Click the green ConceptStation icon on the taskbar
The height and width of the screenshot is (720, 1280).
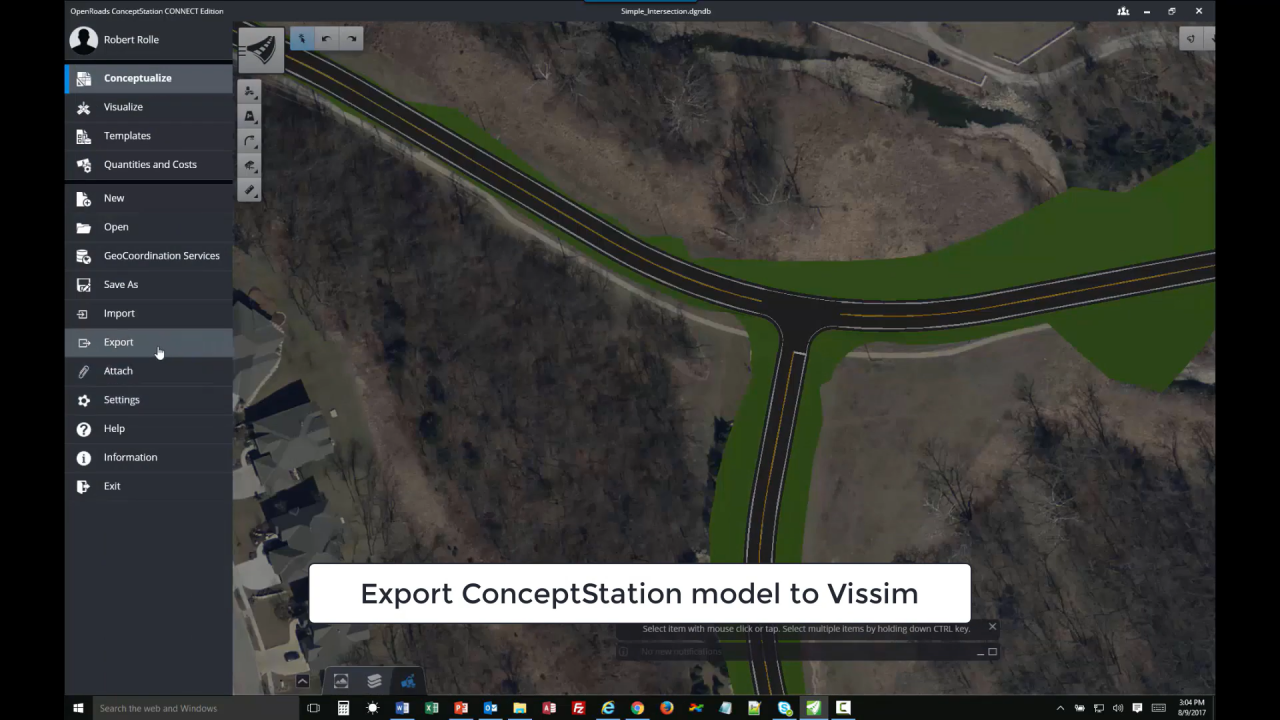[x=814, y=708]
